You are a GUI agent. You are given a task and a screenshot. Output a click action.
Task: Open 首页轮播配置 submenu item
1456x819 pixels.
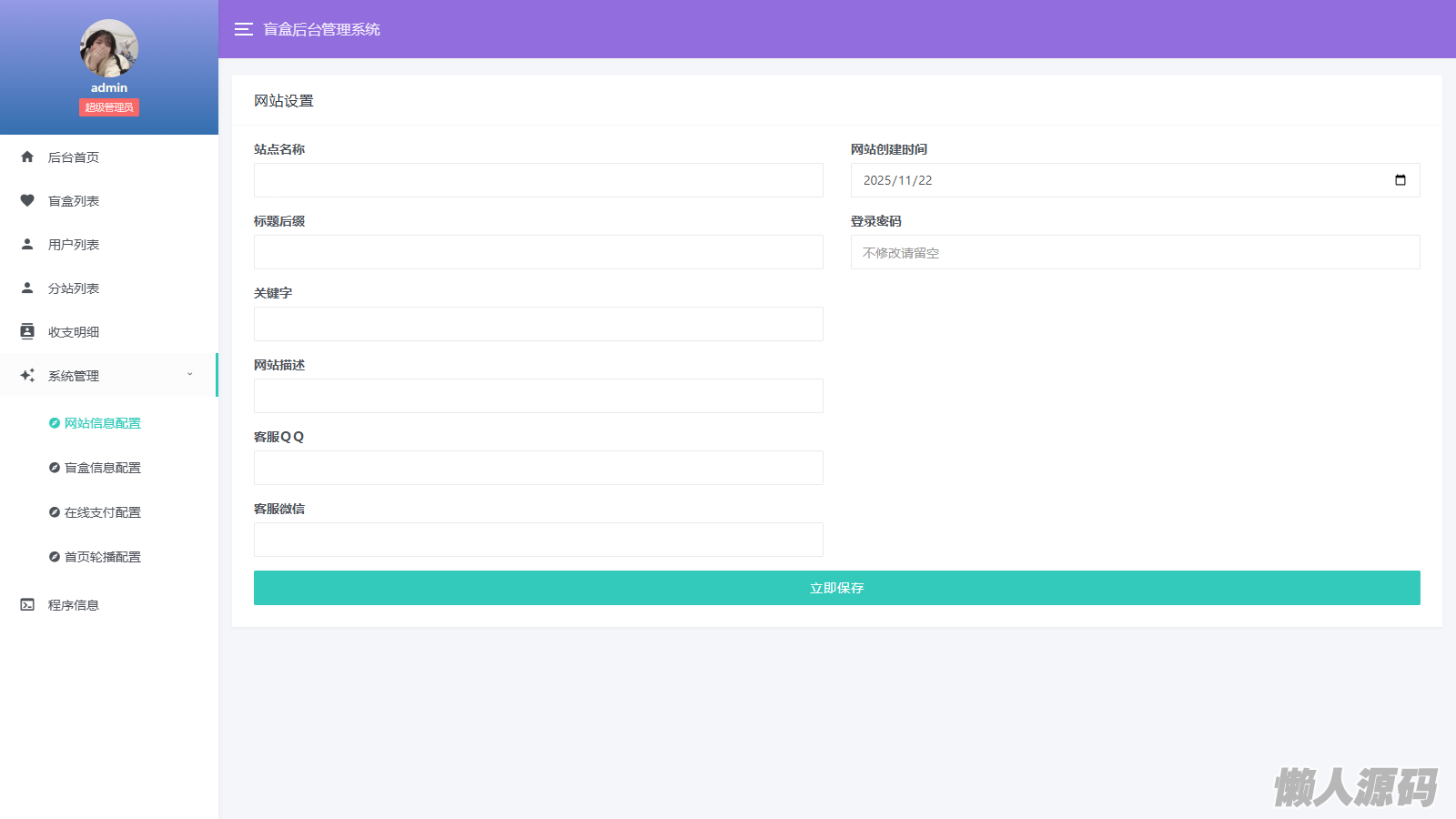[x=103, y=557]
